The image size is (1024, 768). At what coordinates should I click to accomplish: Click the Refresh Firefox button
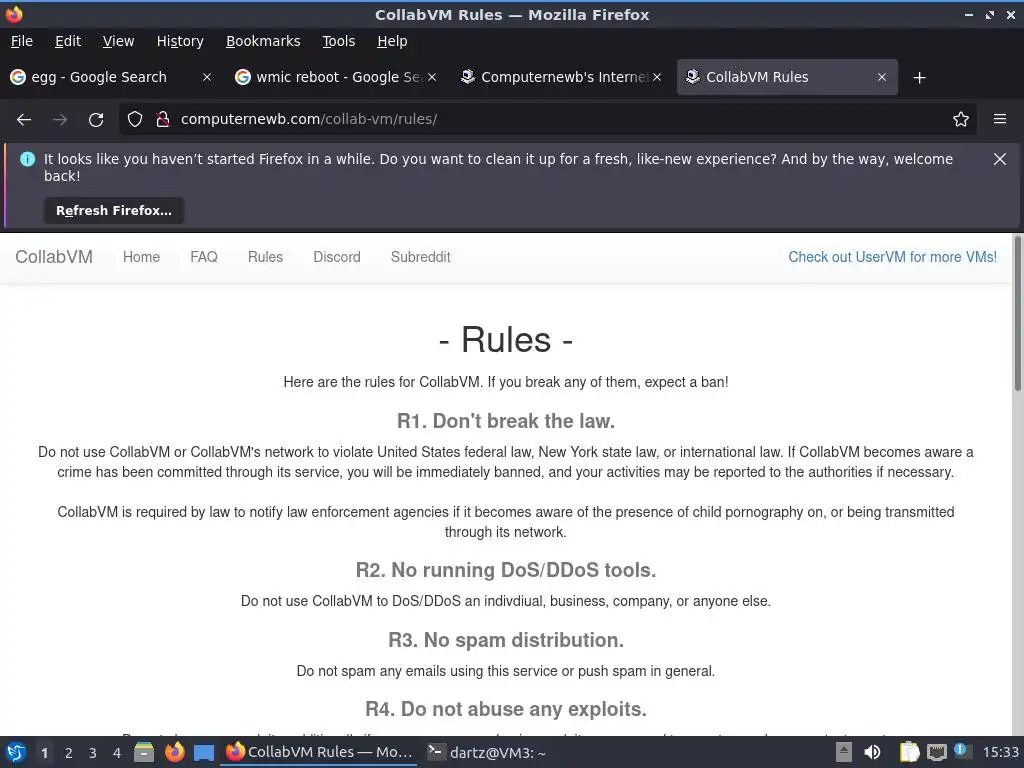point(114,211)
